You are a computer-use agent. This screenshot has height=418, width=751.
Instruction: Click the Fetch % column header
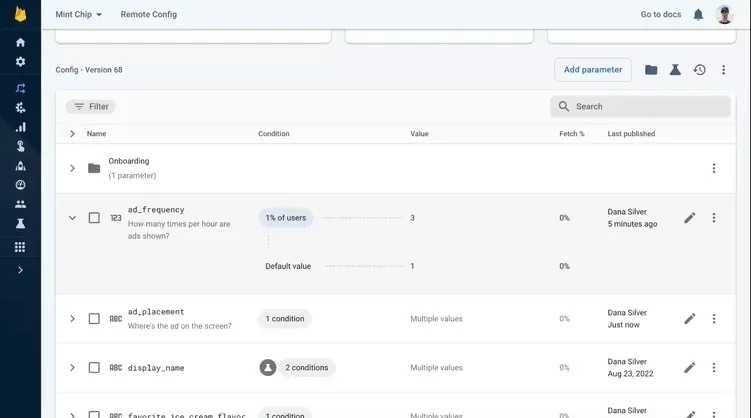572,134
